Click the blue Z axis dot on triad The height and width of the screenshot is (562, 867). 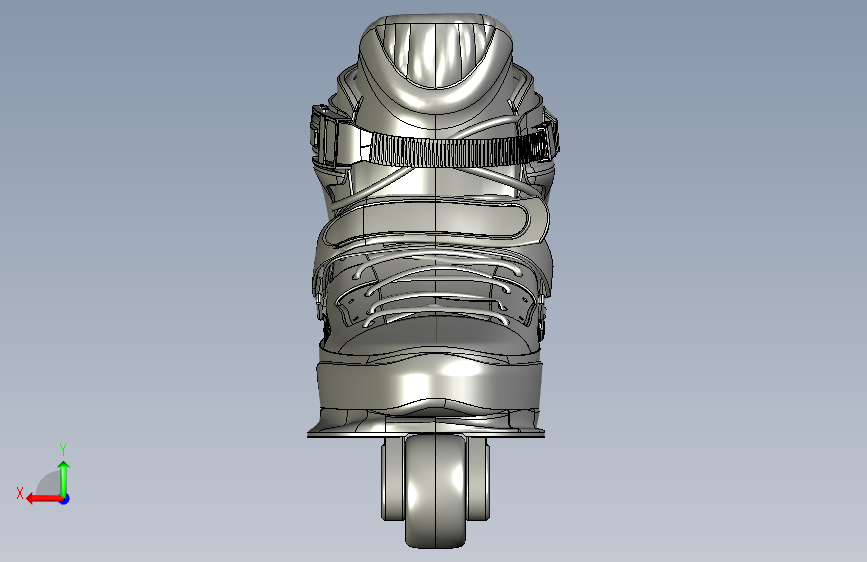coord(65,499)
